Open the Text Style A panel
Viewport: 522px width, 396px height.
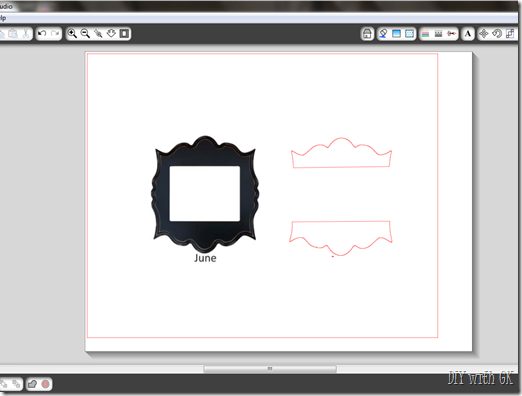(x=468, y=34)
